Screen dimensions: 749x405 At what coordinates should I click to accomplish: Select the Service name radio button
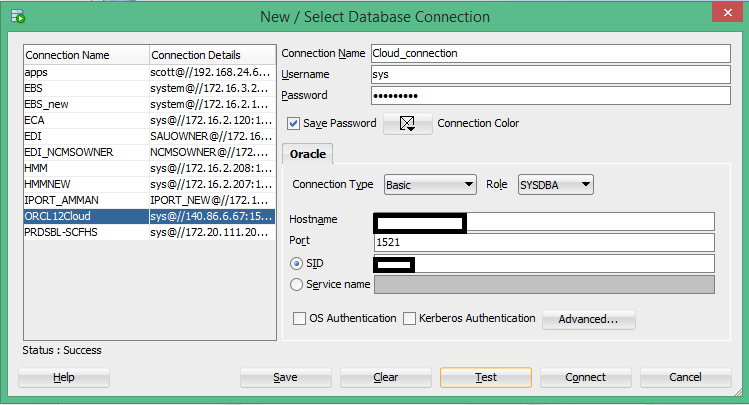[x=295, y=284]
